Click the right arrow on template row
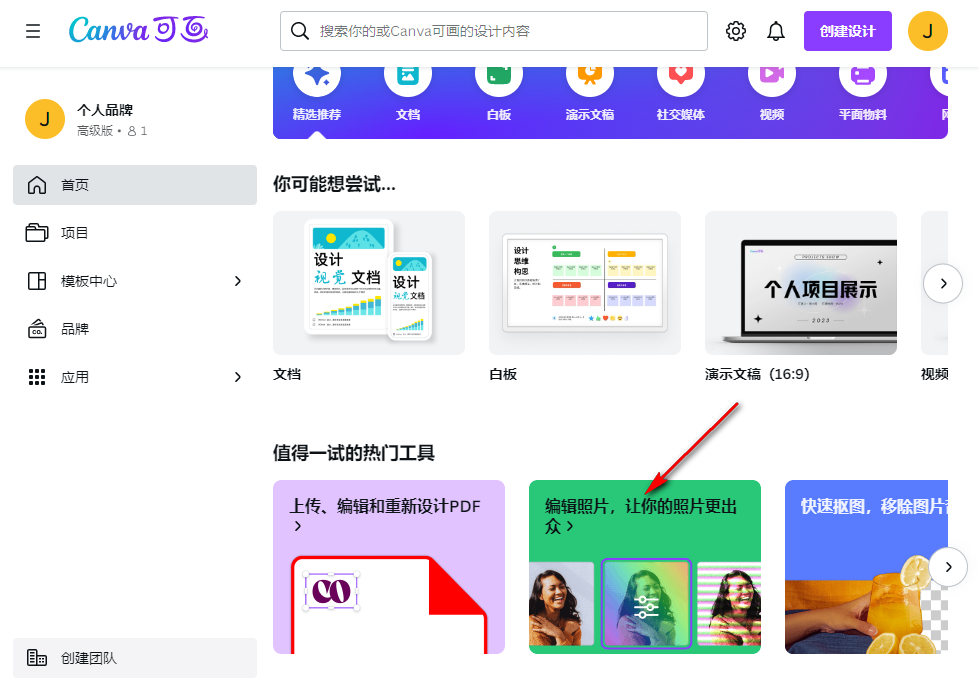Viewport: 979px width, 683px height. tap(943, 283)
